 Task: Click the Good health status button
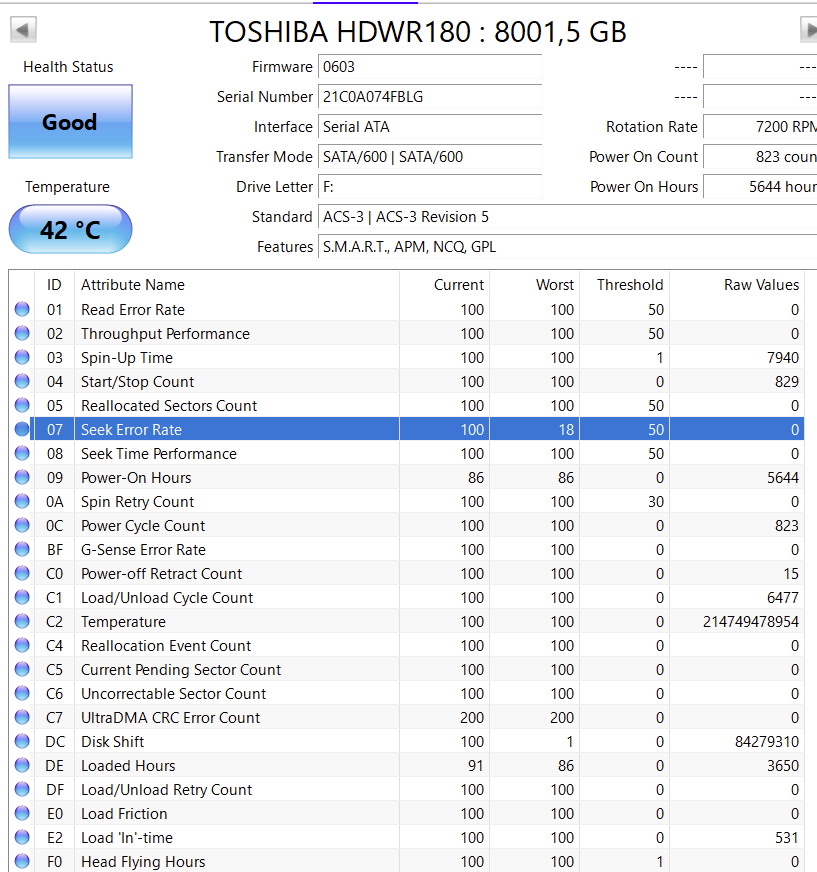[70, 122]
